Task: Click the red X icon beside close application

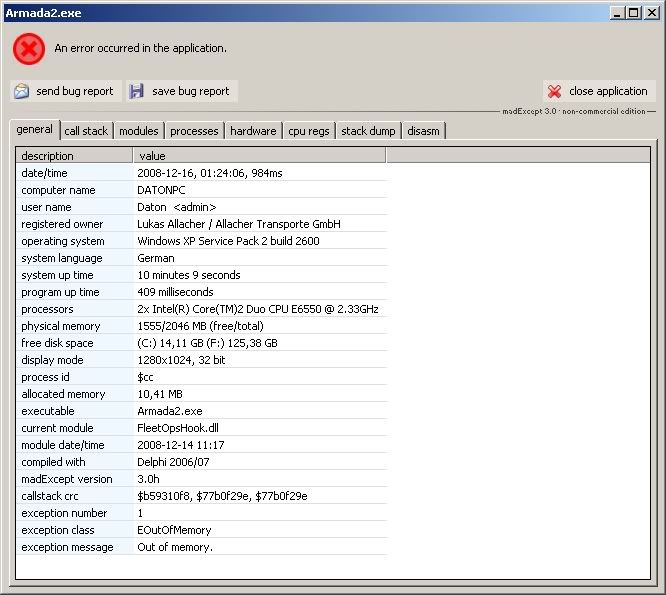Action: tap(554, 91)
